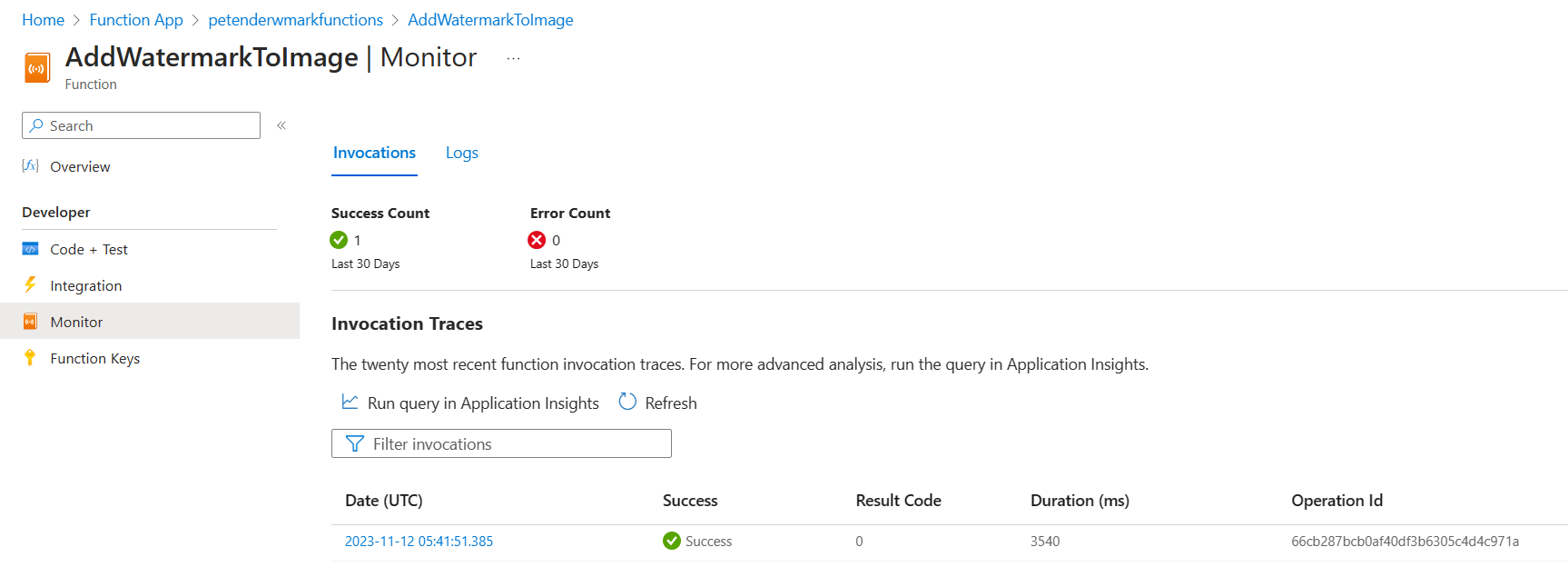Click the Success Count label
Screen dimensions: 1568x577
(380, 213)
